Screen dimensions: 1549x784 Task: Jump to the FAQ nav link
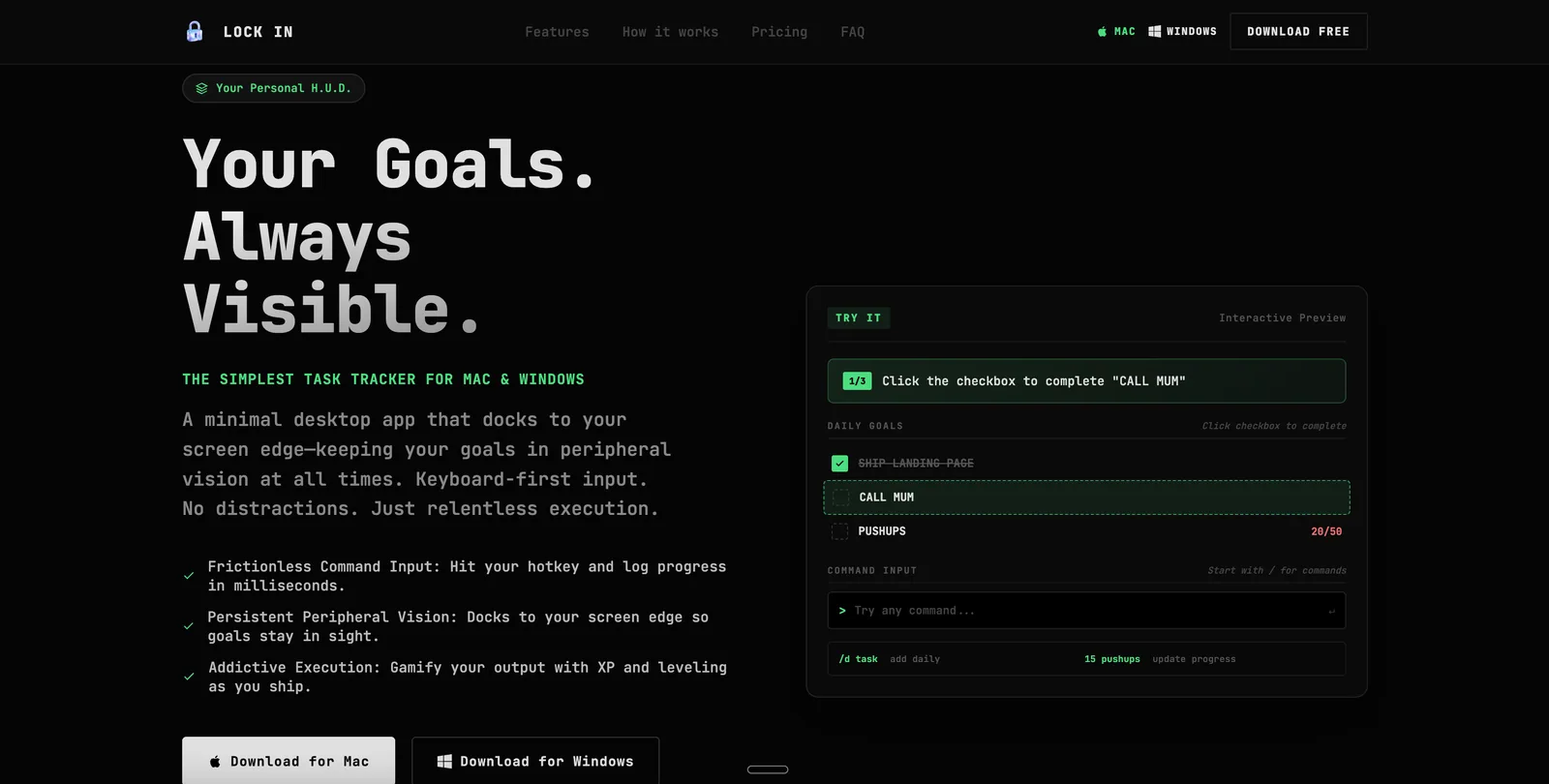pos(853,32)
